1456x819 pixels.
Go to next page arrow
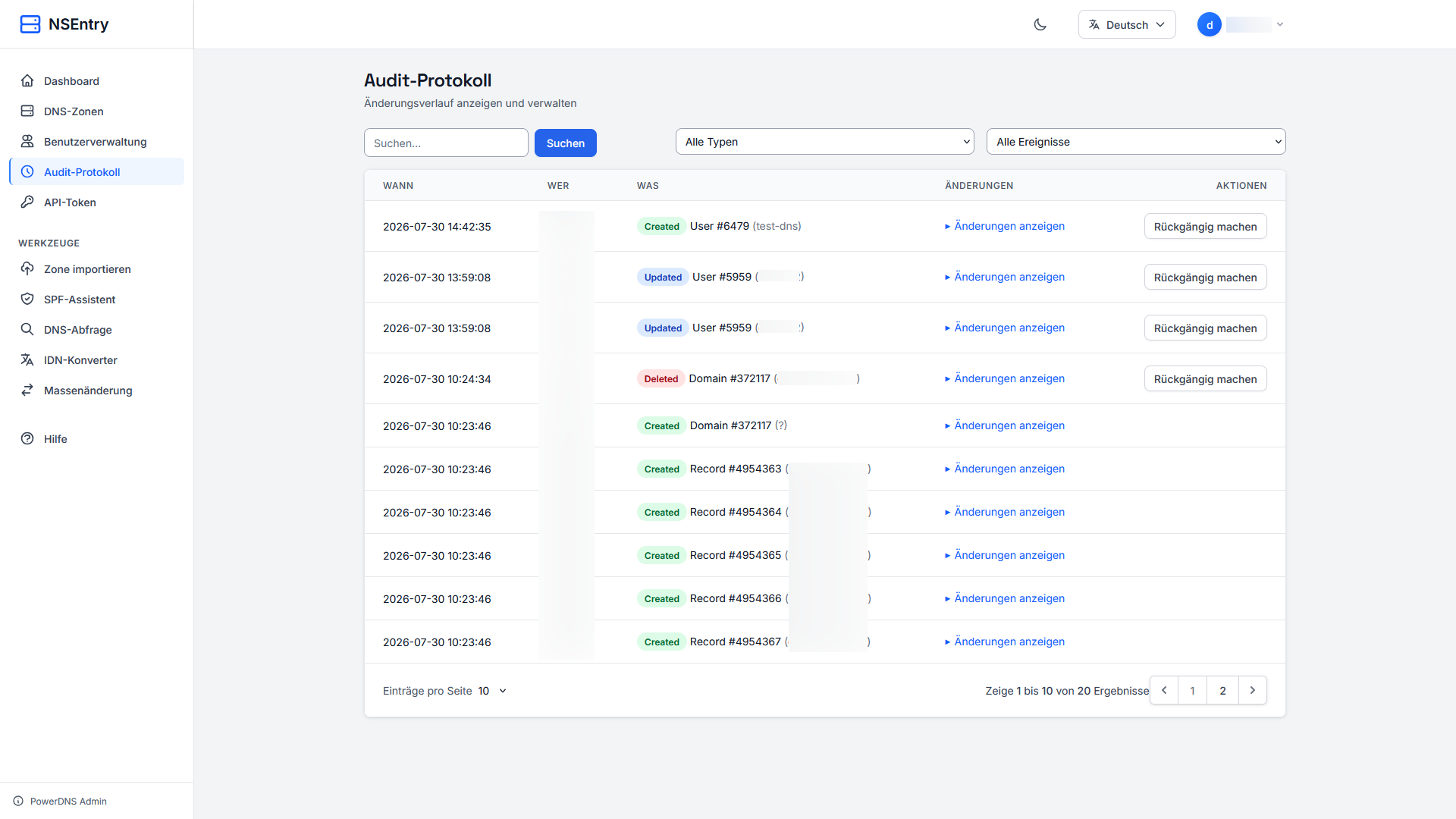click(1253, 690)
